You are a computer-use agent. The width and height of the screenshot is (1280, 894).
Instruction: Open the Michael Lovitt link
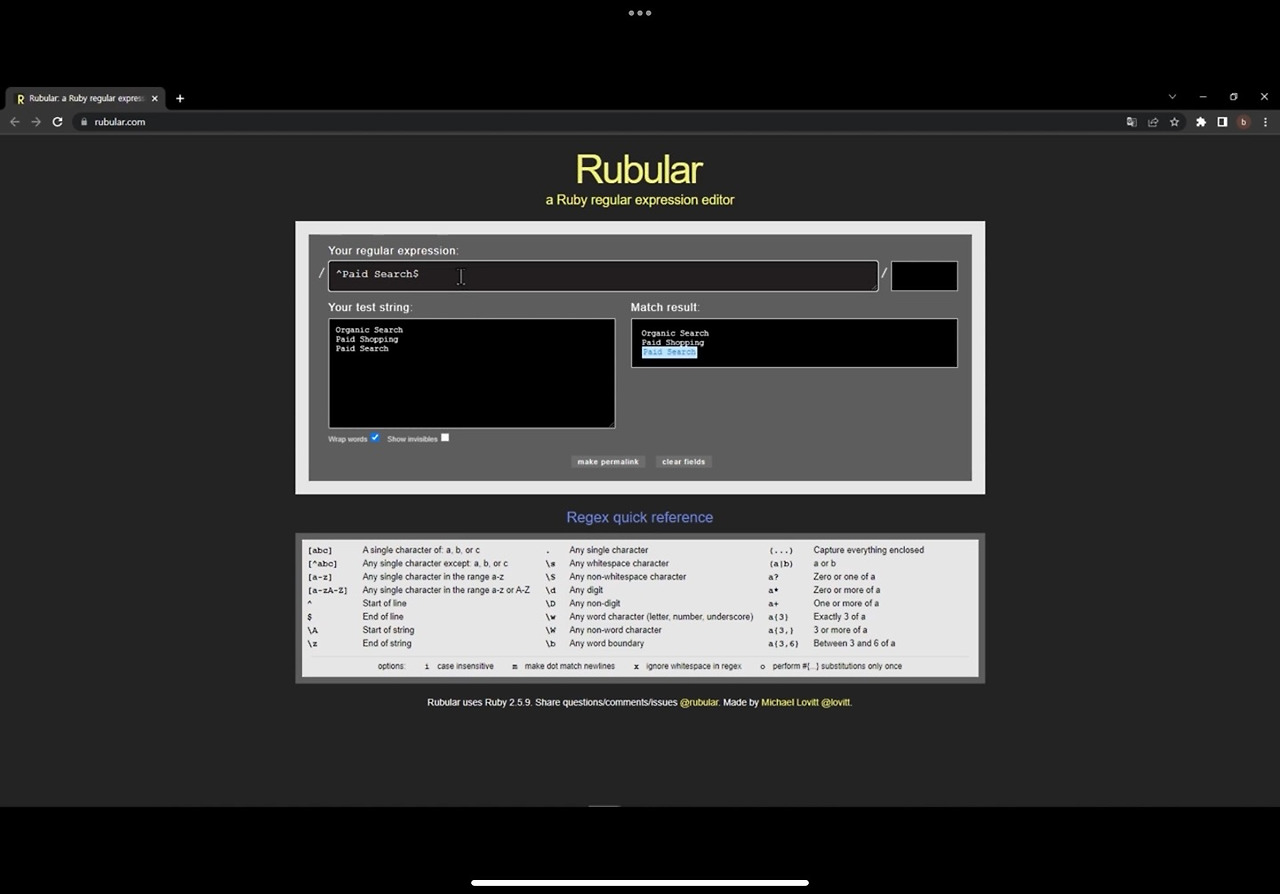[789, 702]
